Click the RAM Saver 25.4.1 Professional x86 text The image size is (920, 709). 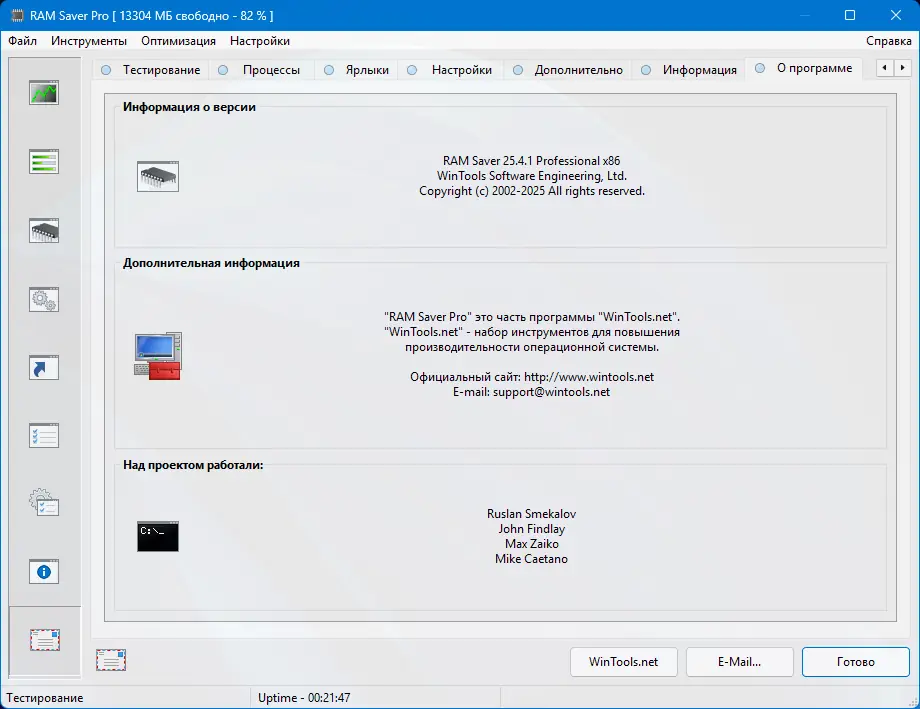click(532, 161)
